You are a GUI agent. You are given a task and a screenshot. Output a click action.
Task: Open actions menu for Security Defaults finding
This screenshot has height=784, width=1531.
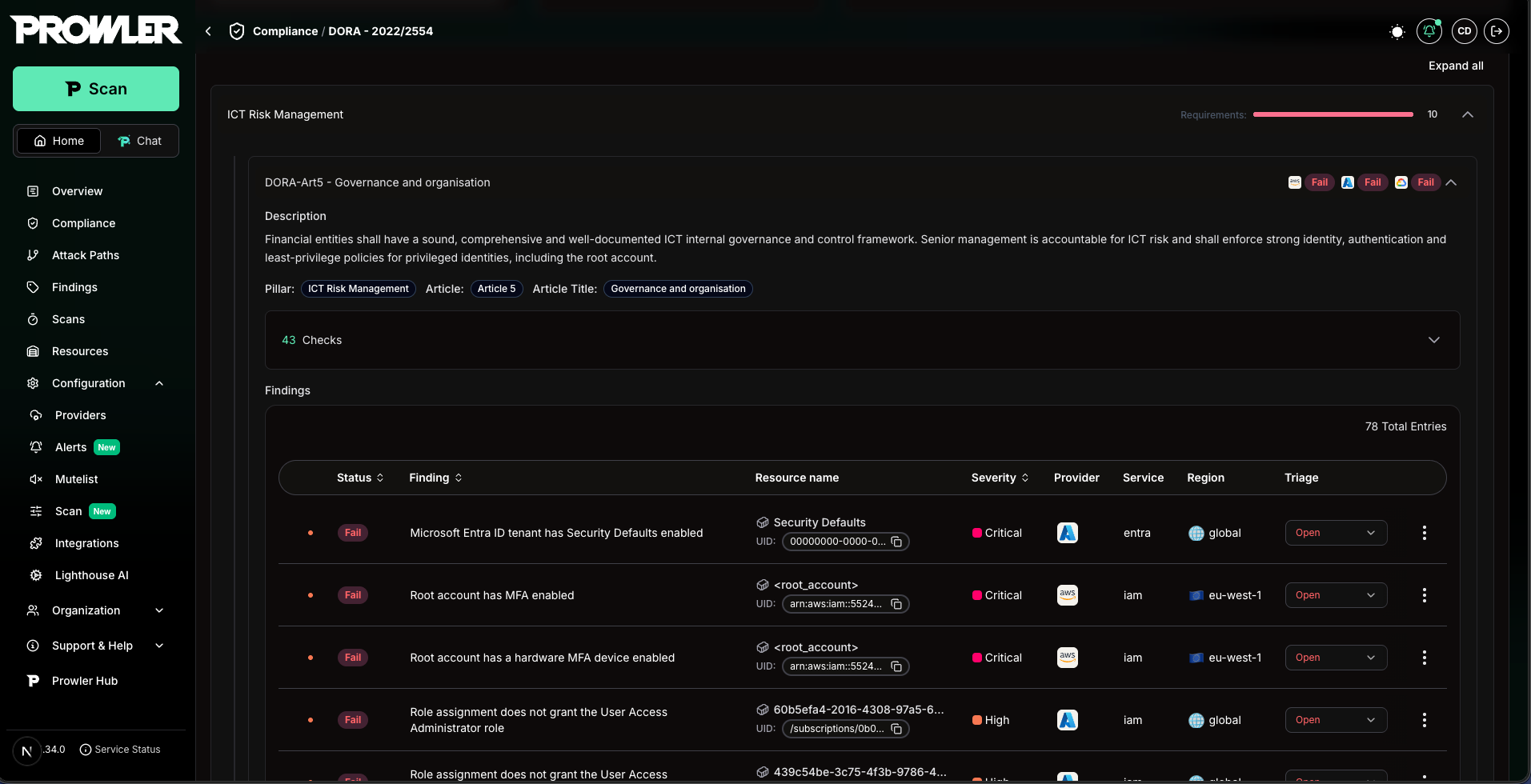tap(1424, 533)
